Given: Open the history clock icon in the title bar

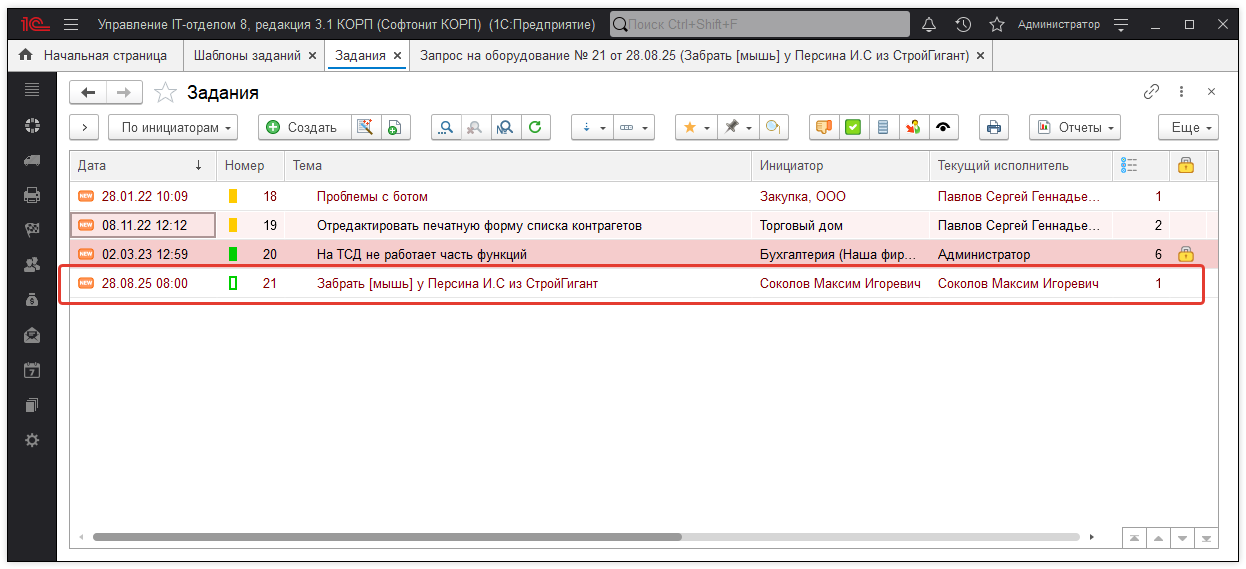Looking at the screenshot, I should point(962,24).
